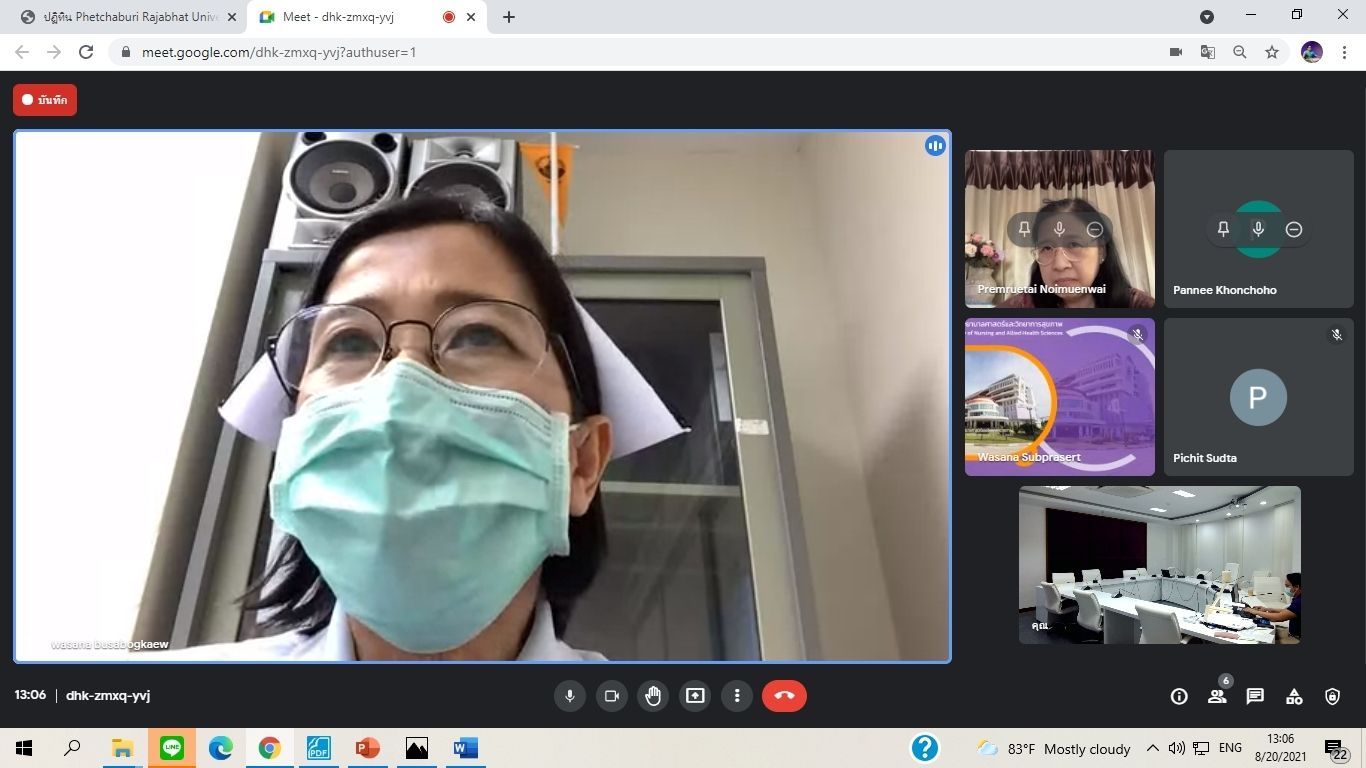Viewport: 1366px width, 768px height.
Task: Toggle the microphone in the call controls
Action: point(570,696)
